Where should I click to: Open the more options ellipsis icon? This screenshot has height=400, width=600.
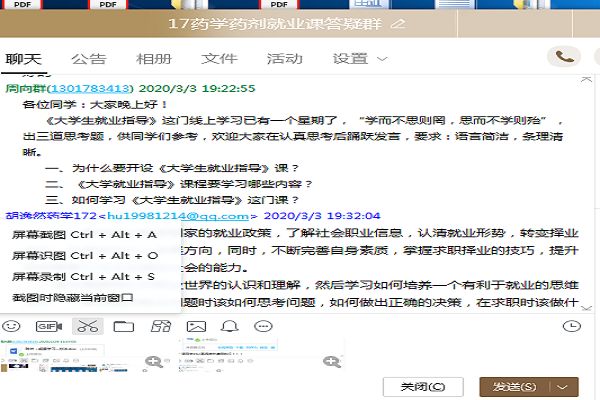click(263, 326)
